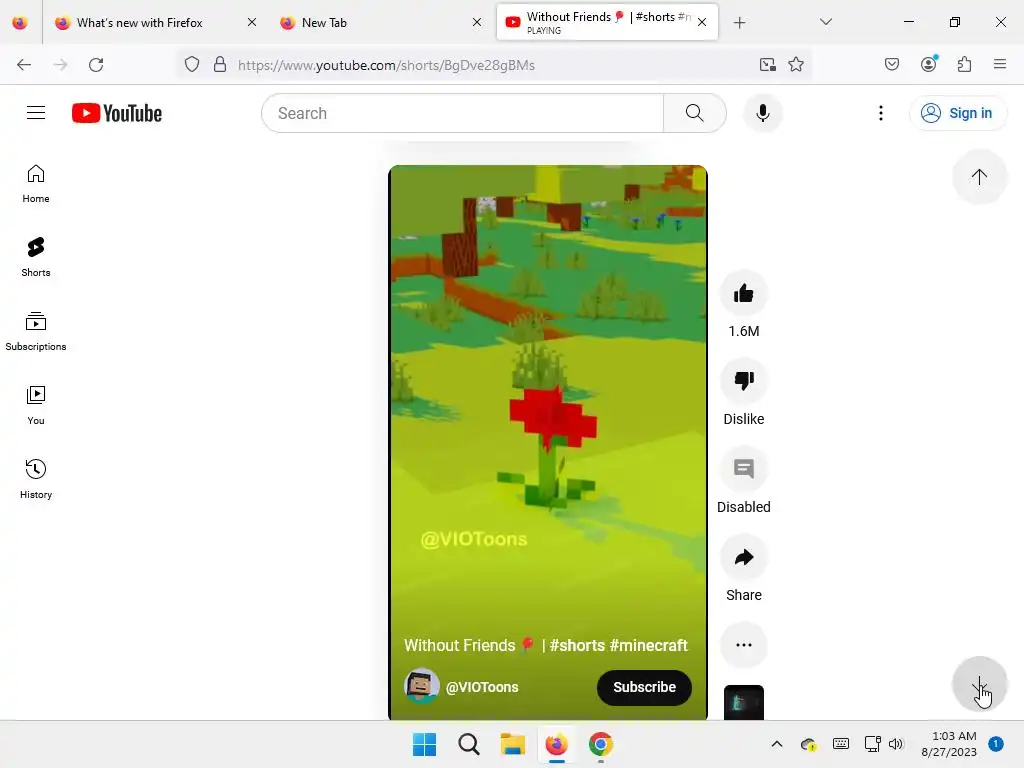The width and height of the screenshot is (1024, 768).
Task: Open the tracking protection shield
Action: click(x=192, y=65)
